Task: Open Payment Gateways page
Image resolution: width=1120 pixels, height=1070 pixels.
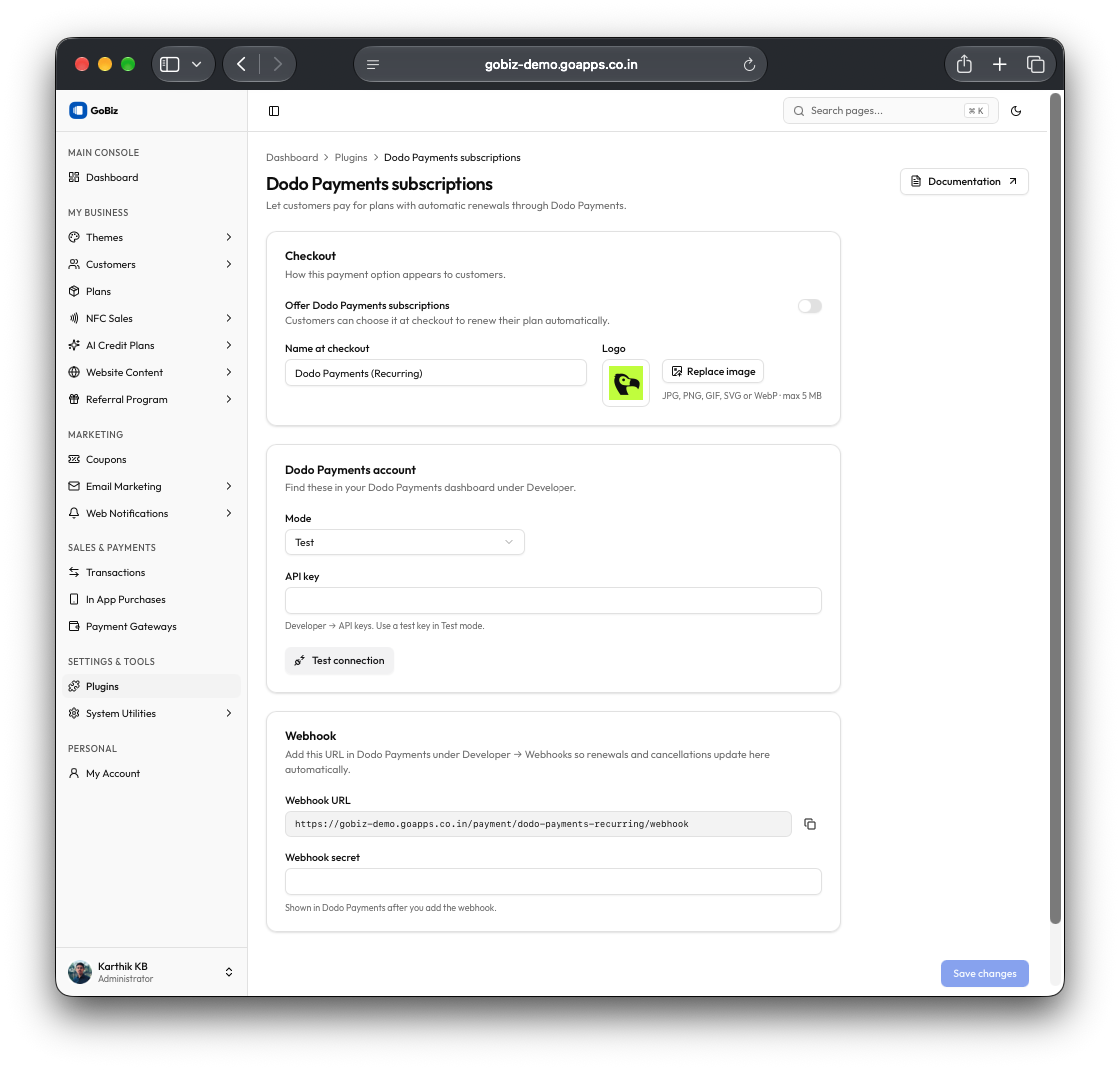Action: click(152, 626)
